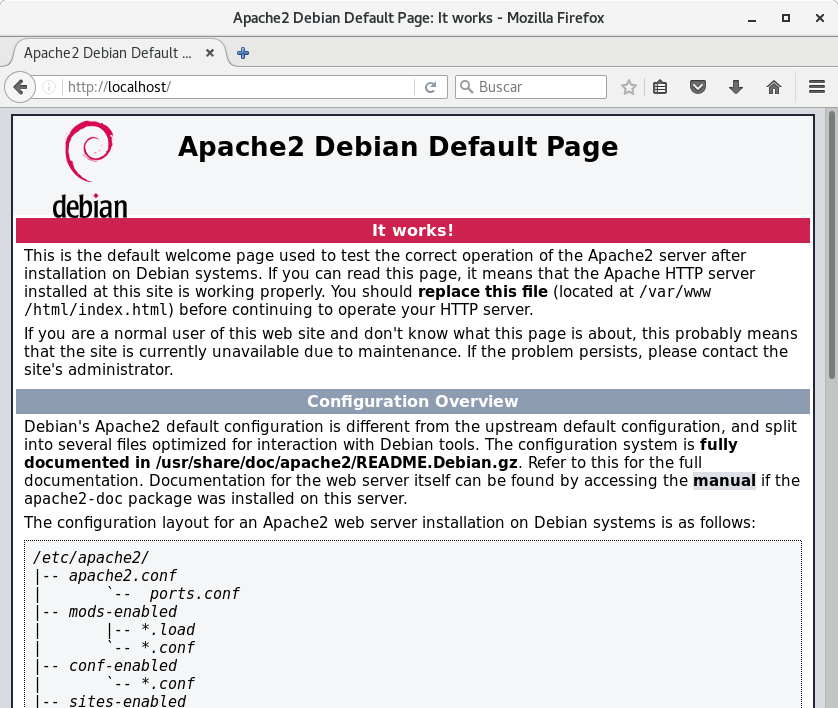Open the Downloads panel
This screenshot has width=838, height=708.
(736, 87)
